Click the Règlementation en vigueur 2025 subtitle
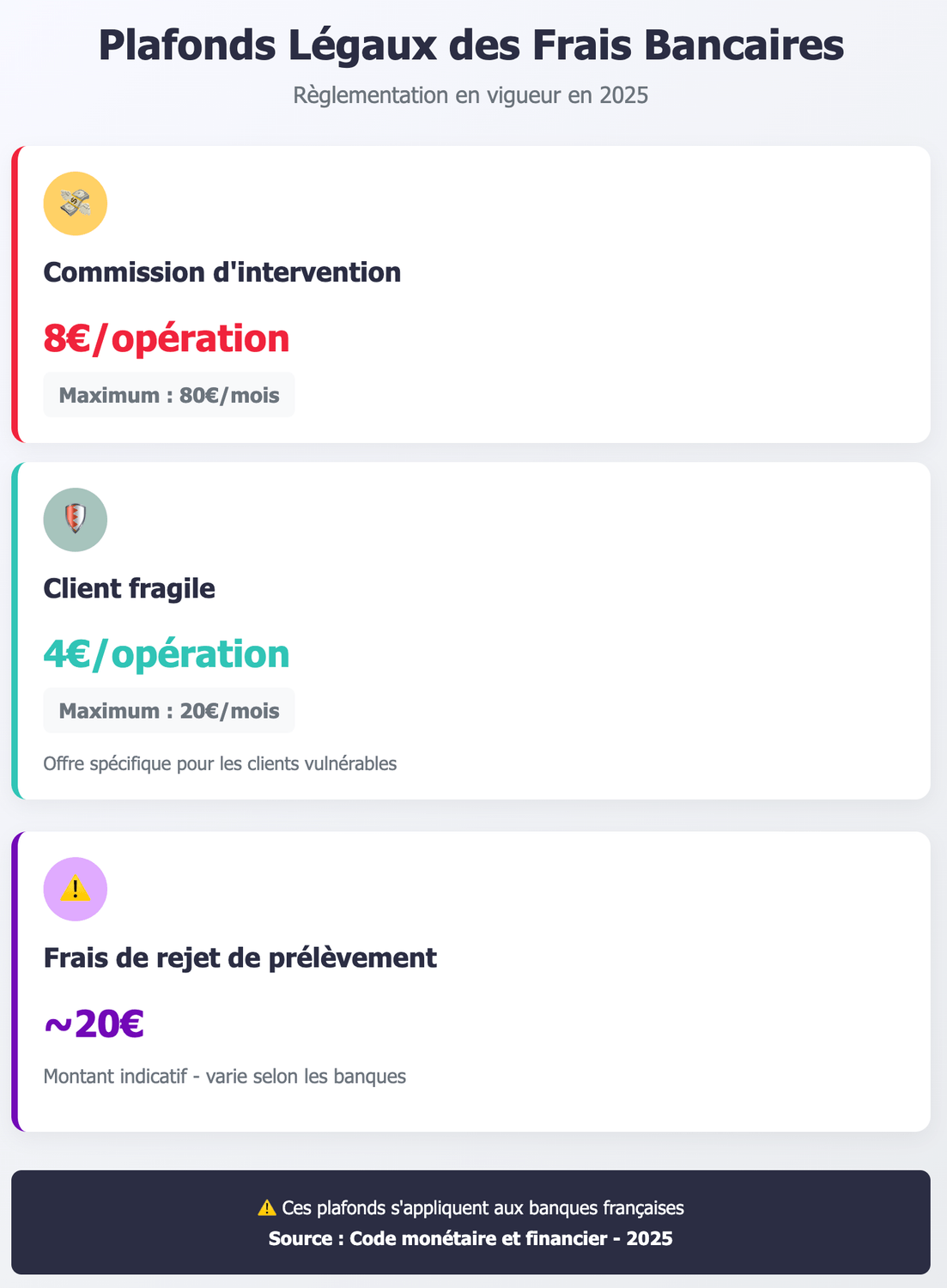947x1288 pixels. coord(470,94)
